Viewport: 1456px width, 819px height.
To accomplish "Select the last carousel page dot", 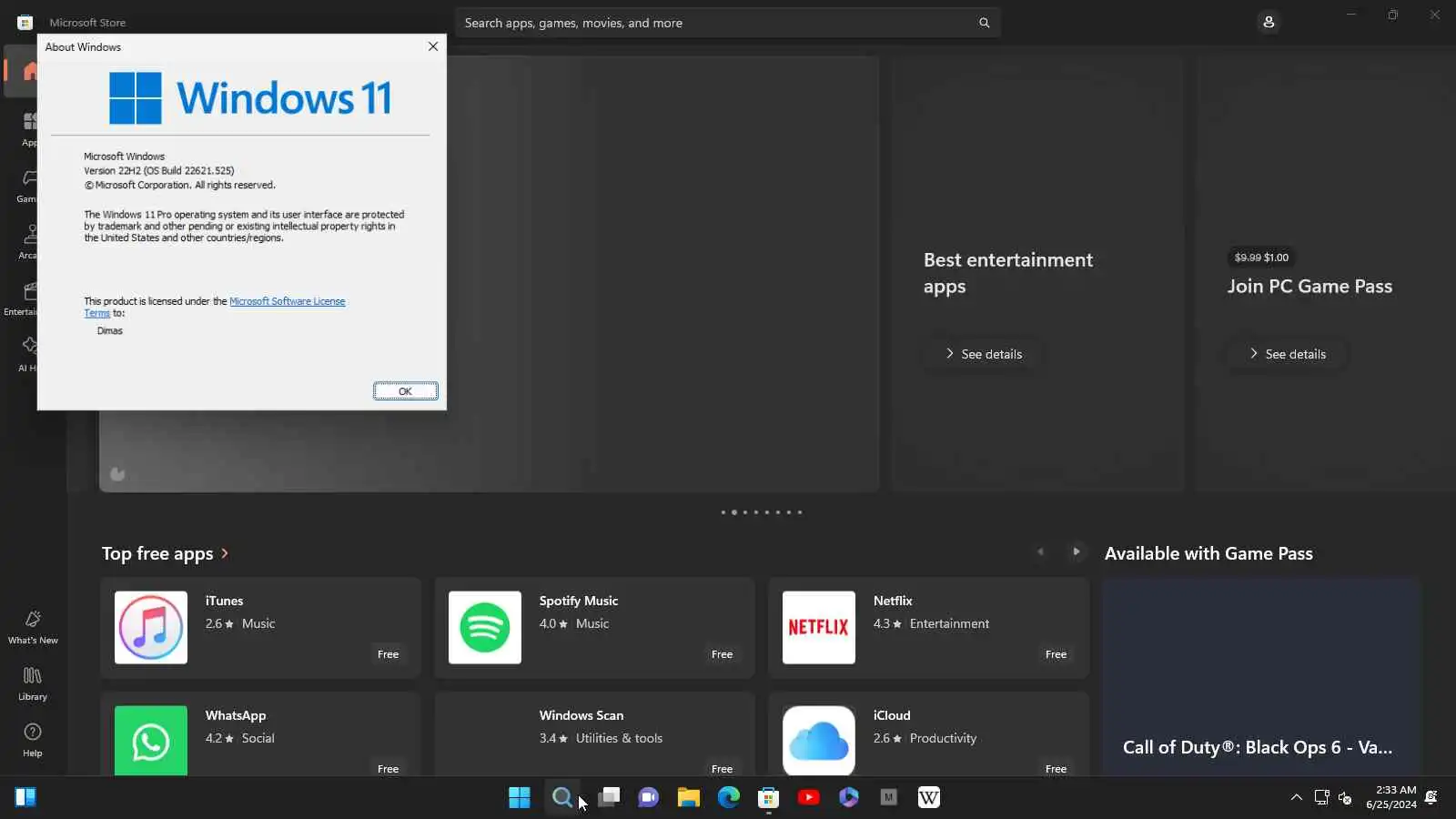I will point(800,512).
